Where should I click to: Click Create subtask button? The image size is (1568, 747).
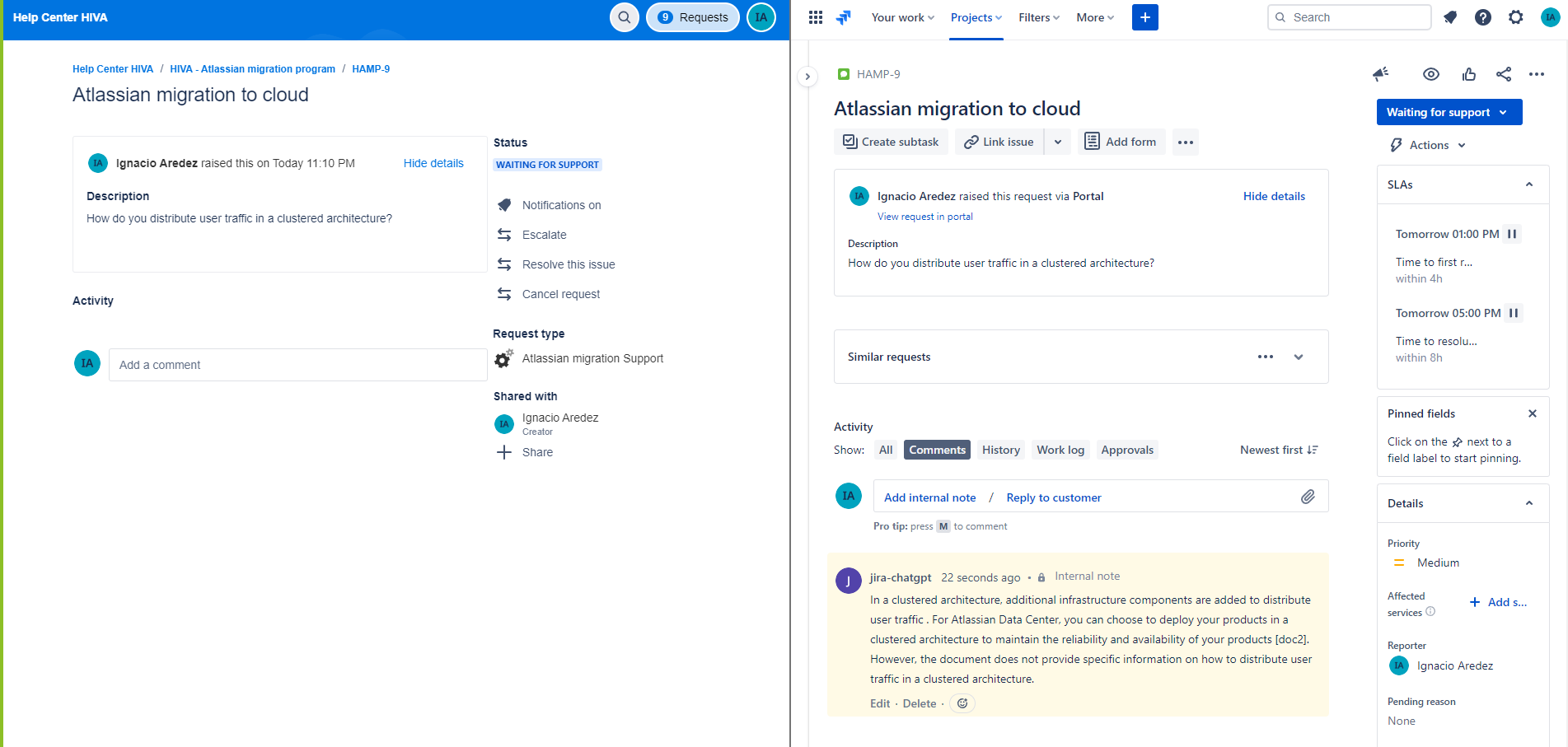891,142
